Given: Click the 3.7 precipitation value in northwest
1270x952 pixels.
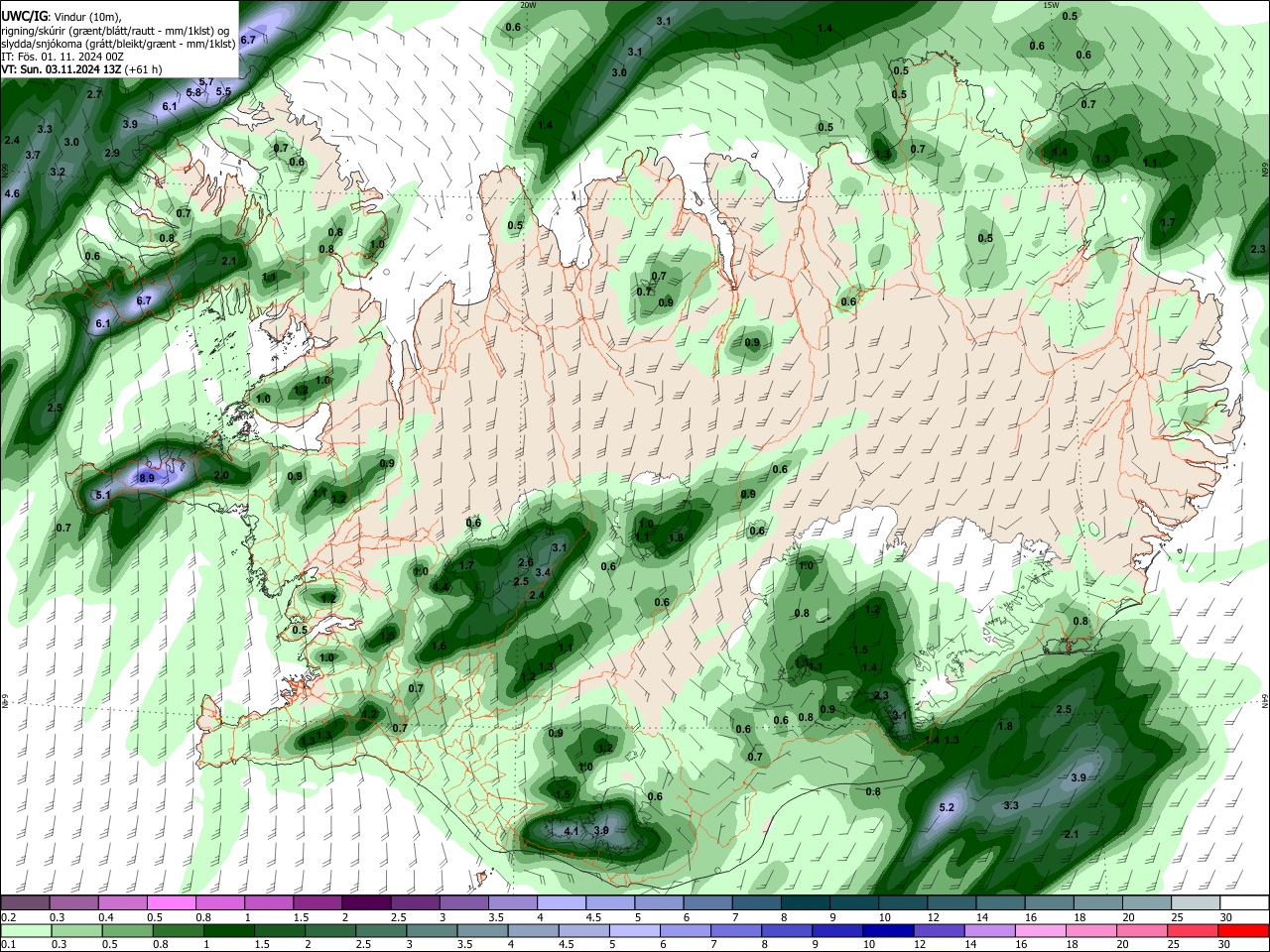Looking at the screenshot, I should pos(33,155).
